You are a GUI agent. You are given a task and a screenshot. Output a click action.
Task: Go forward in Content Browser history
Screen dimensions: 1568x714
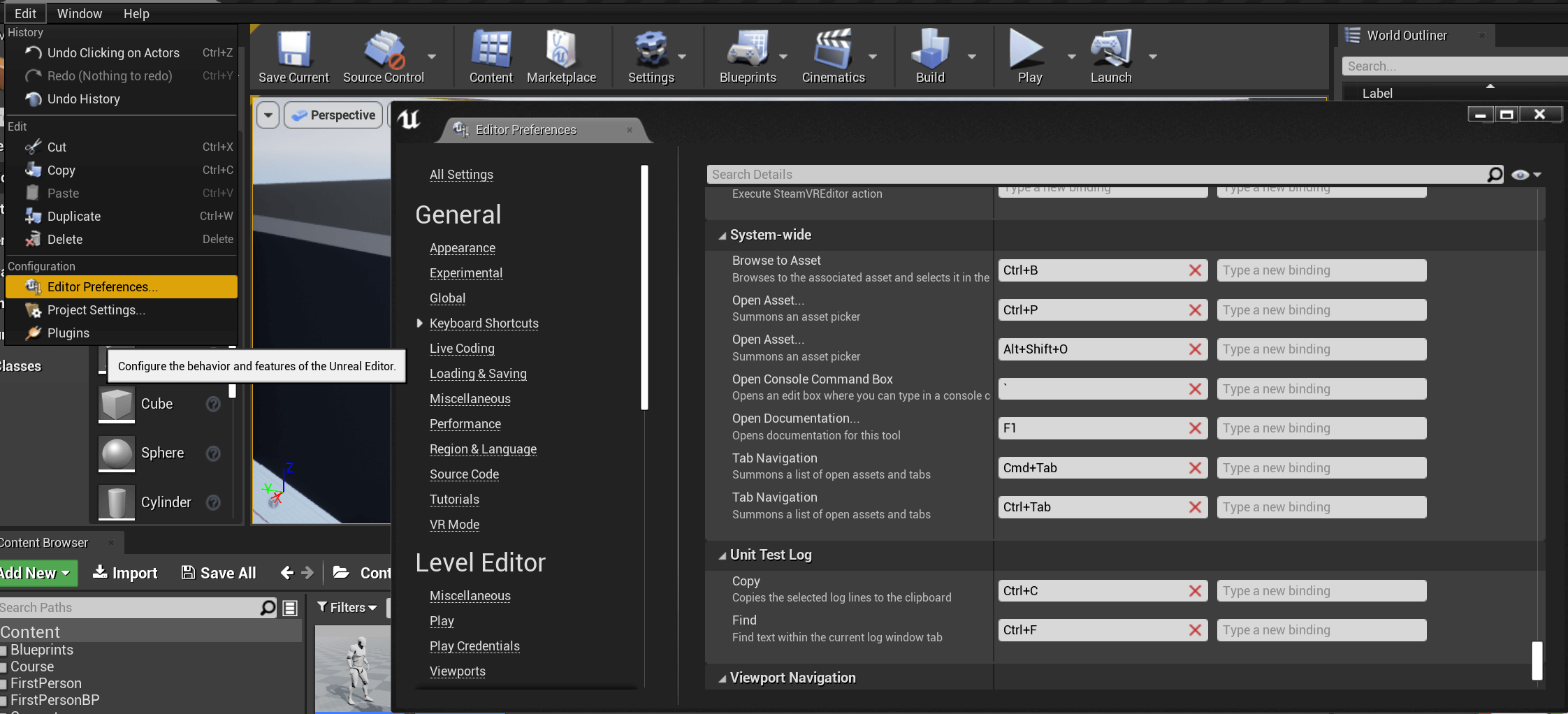(x=307, y=573)
